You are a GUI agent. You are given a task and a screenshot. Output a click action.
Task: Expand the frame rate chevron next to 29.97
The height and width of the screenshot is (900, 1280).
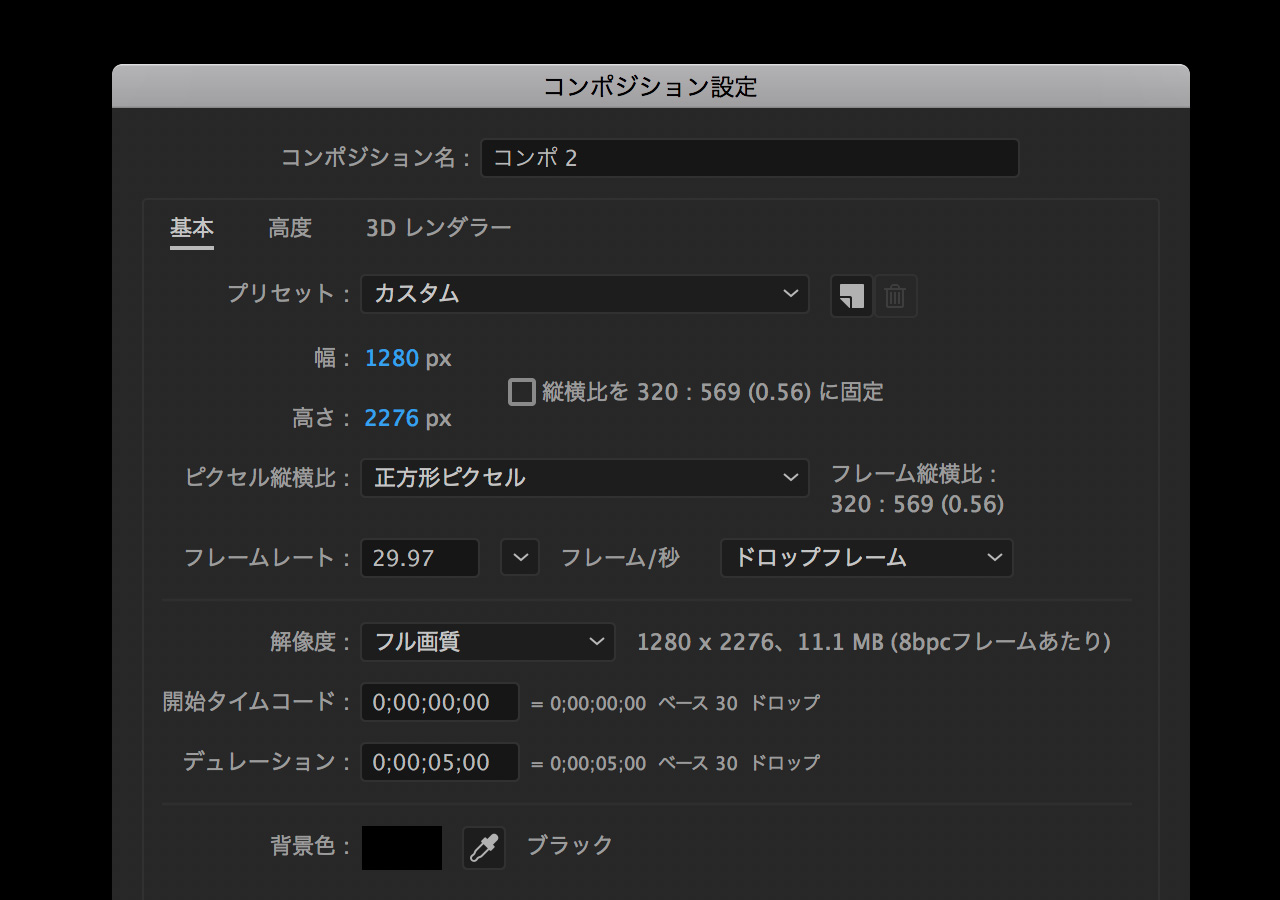click(x=520, y=558)
